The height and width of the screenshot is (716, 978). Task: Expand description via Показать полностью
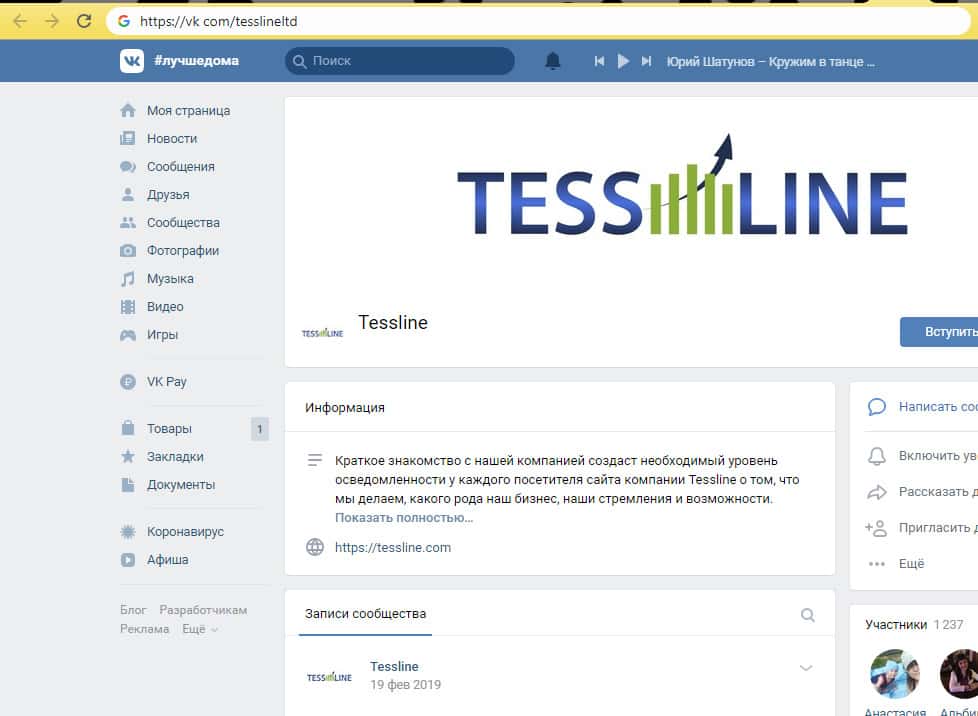(x=404, y=518)
